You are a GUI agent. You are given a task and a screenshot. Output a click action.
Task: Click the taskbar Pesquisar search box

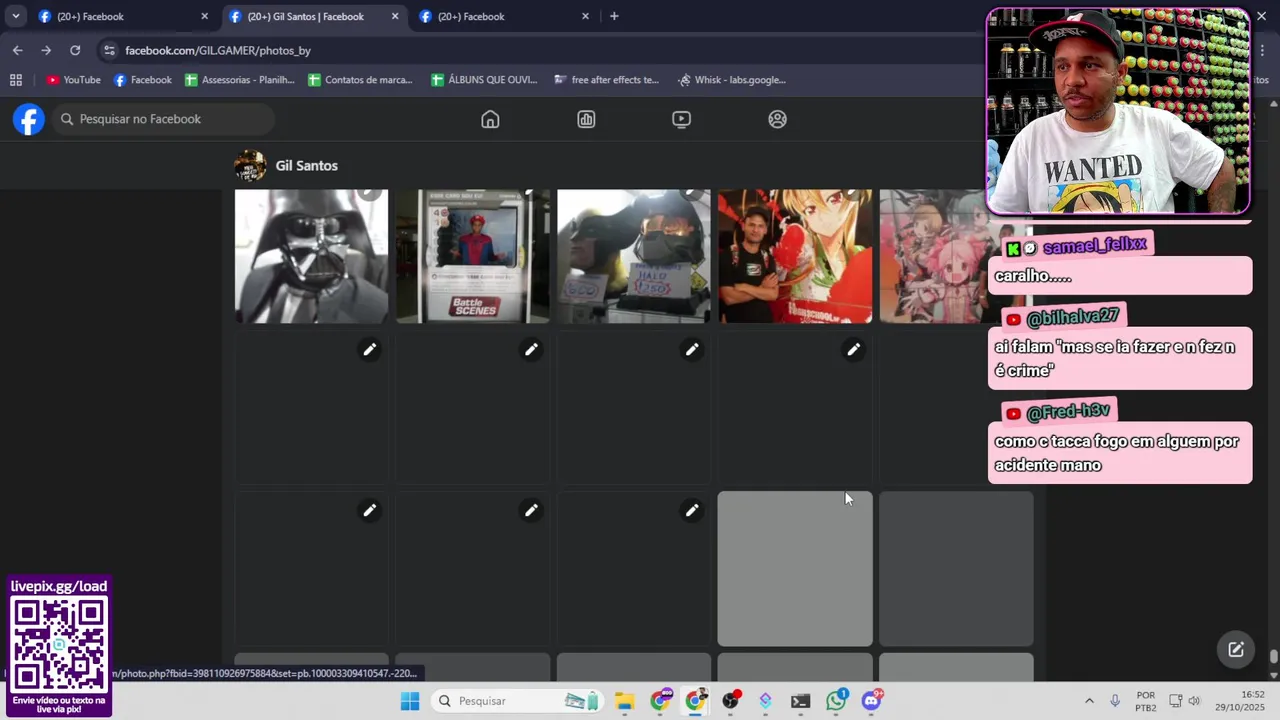tap(519, 701)
